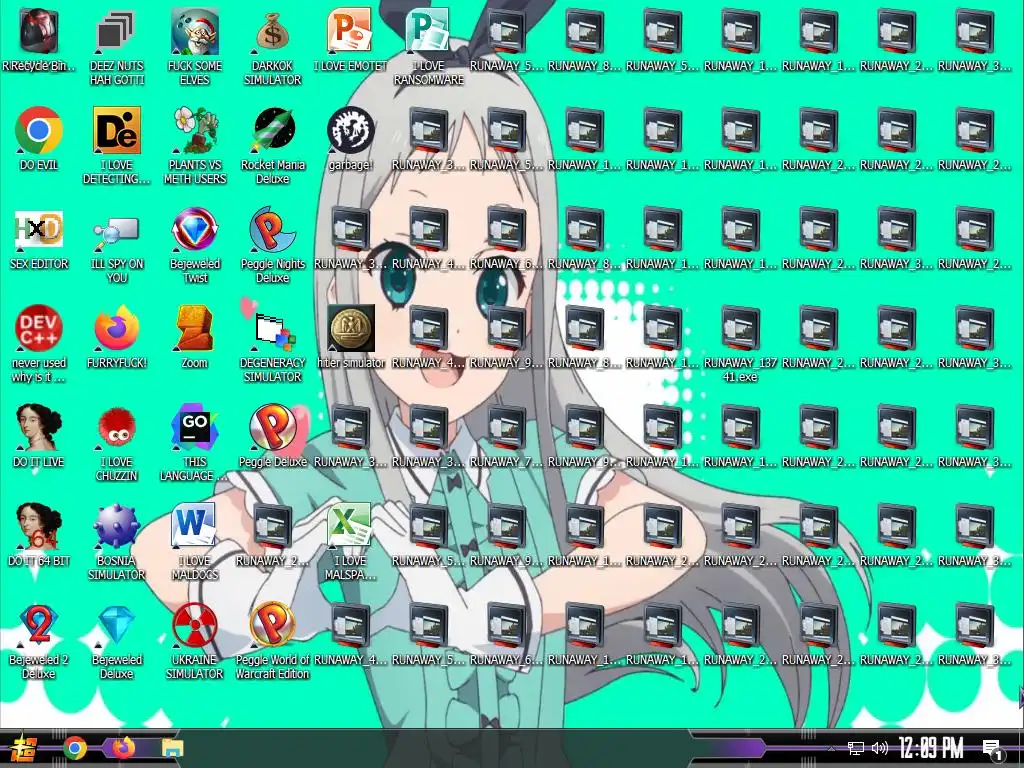
Task: Open the BOSNIA SIMULATOR mine icon
Action: point(116,526)
